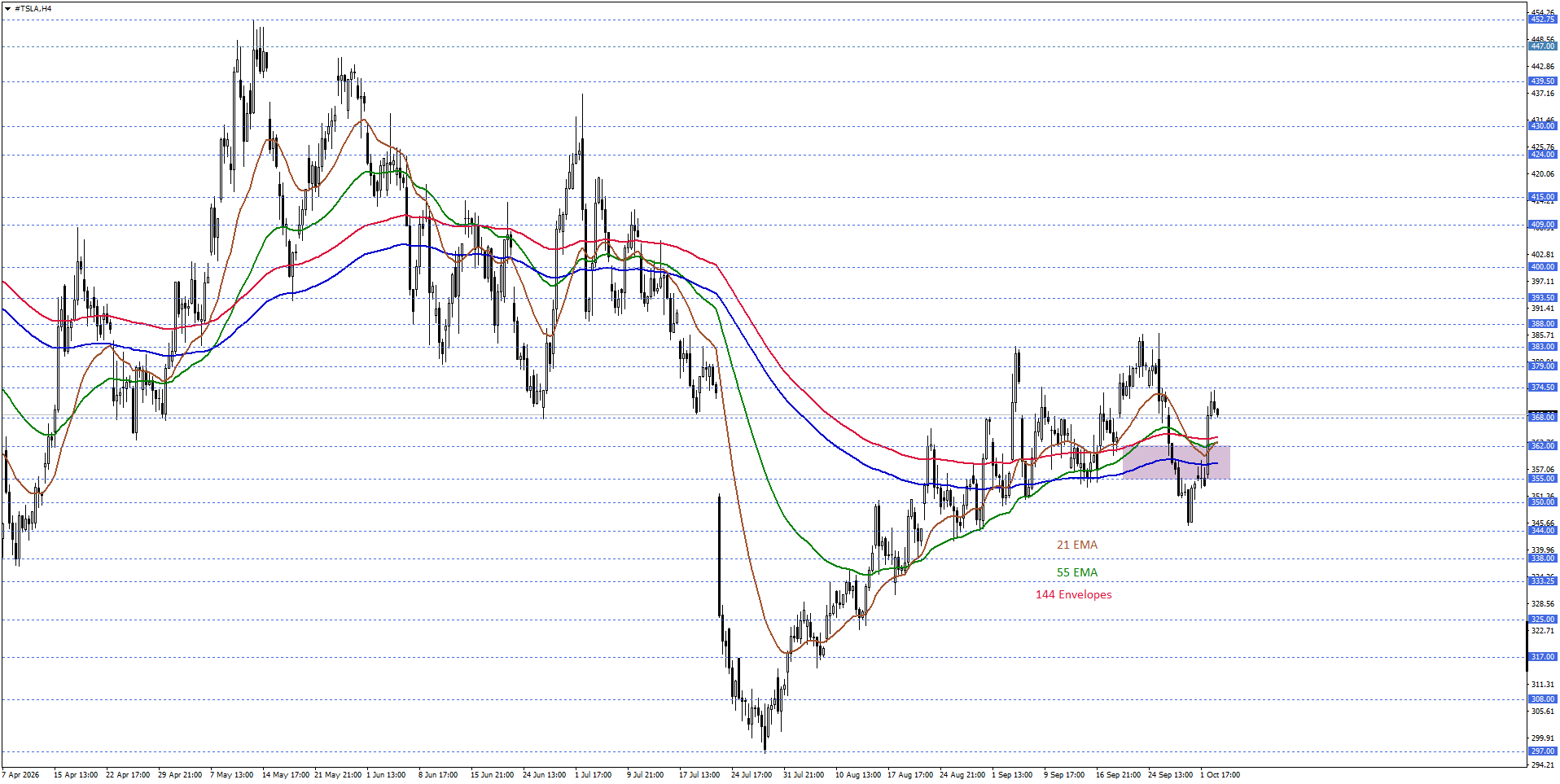The height and width of the screenshot is (784, 1560).
Task: Click the 24 Jul 17:00 time axis label
Action: (751, 775)
